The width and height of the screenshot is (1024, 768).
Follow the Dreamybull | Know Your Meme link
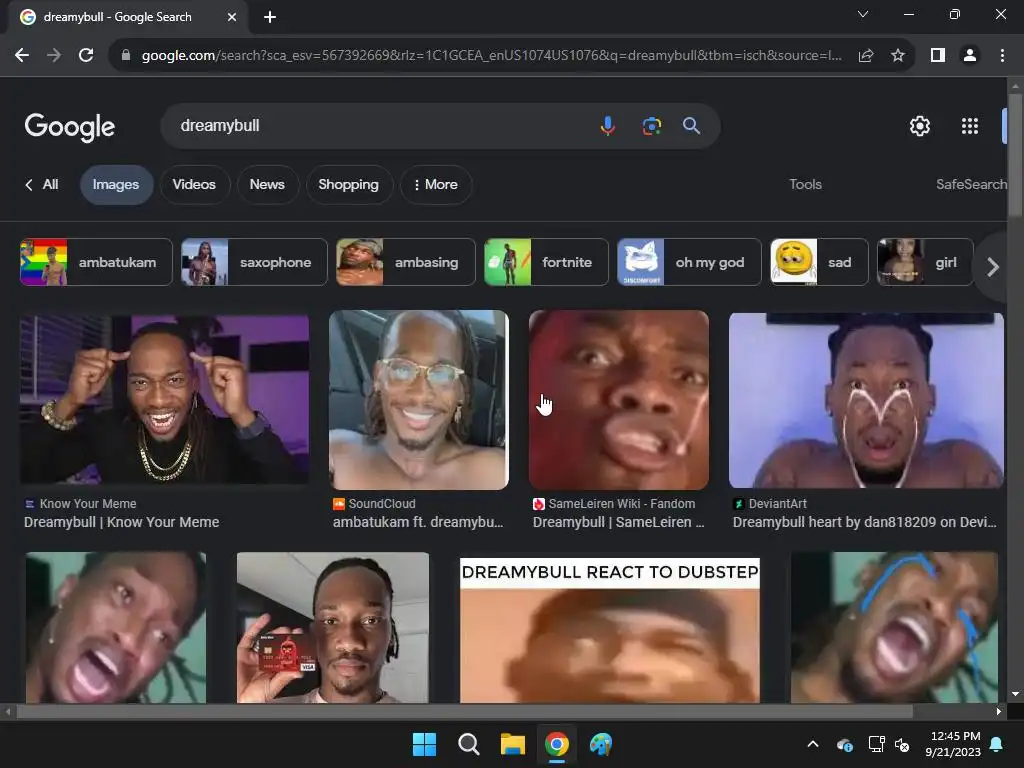click(121, 522)
